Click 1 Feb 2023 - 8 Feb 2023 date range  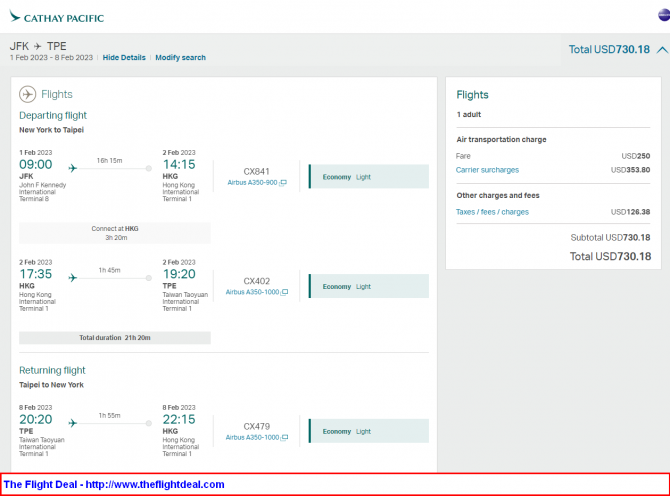pyautogui.click(x=51, y=58)
